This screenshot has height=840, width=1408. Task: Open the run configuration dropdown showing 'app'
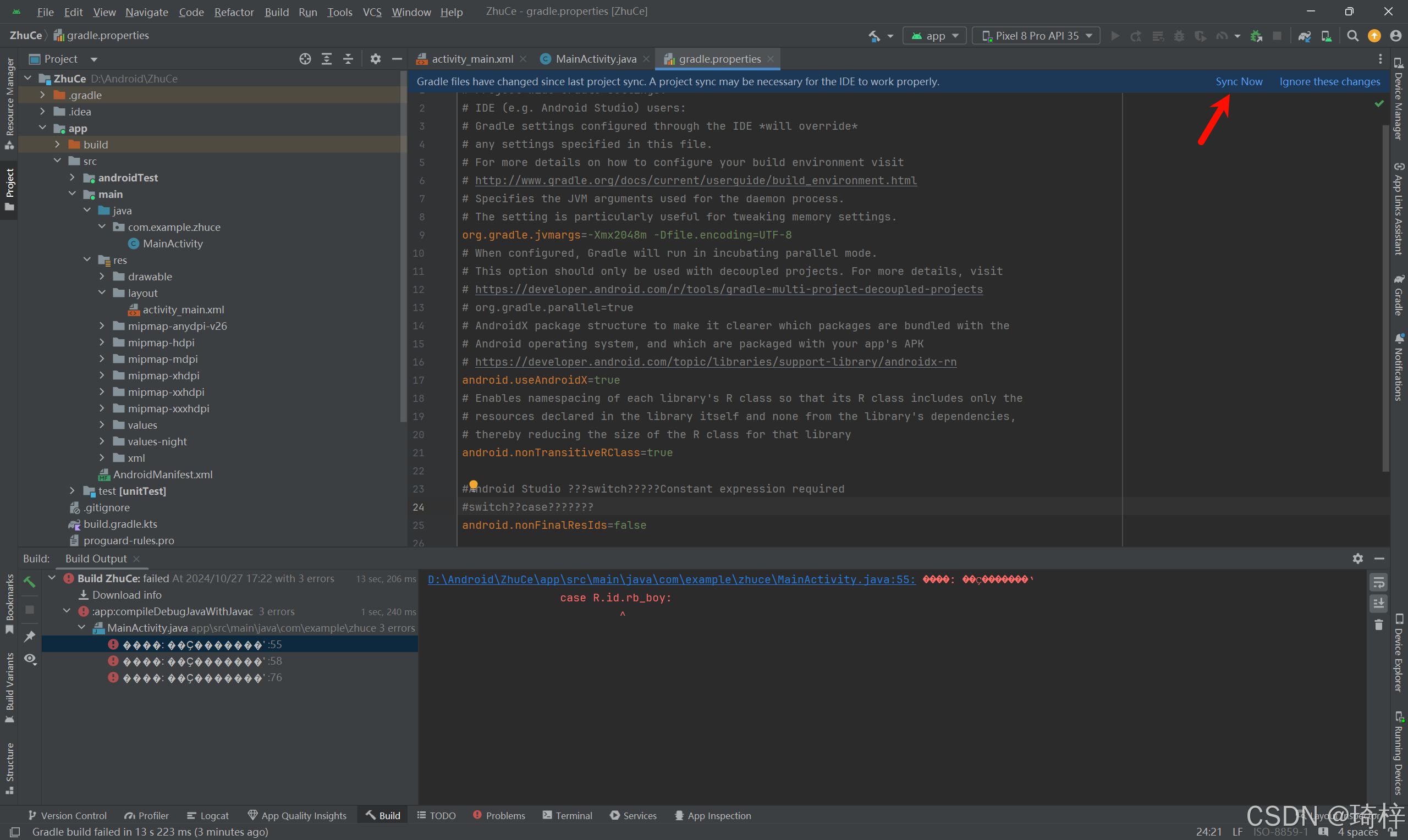pos(934,35)
